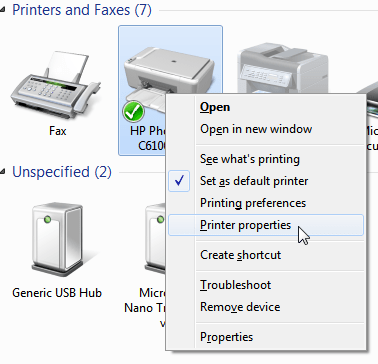Click the Unspecified (2) heading
Image resolution: width=378 pixels, height=364 pixels.
click(x=62, y=172)
